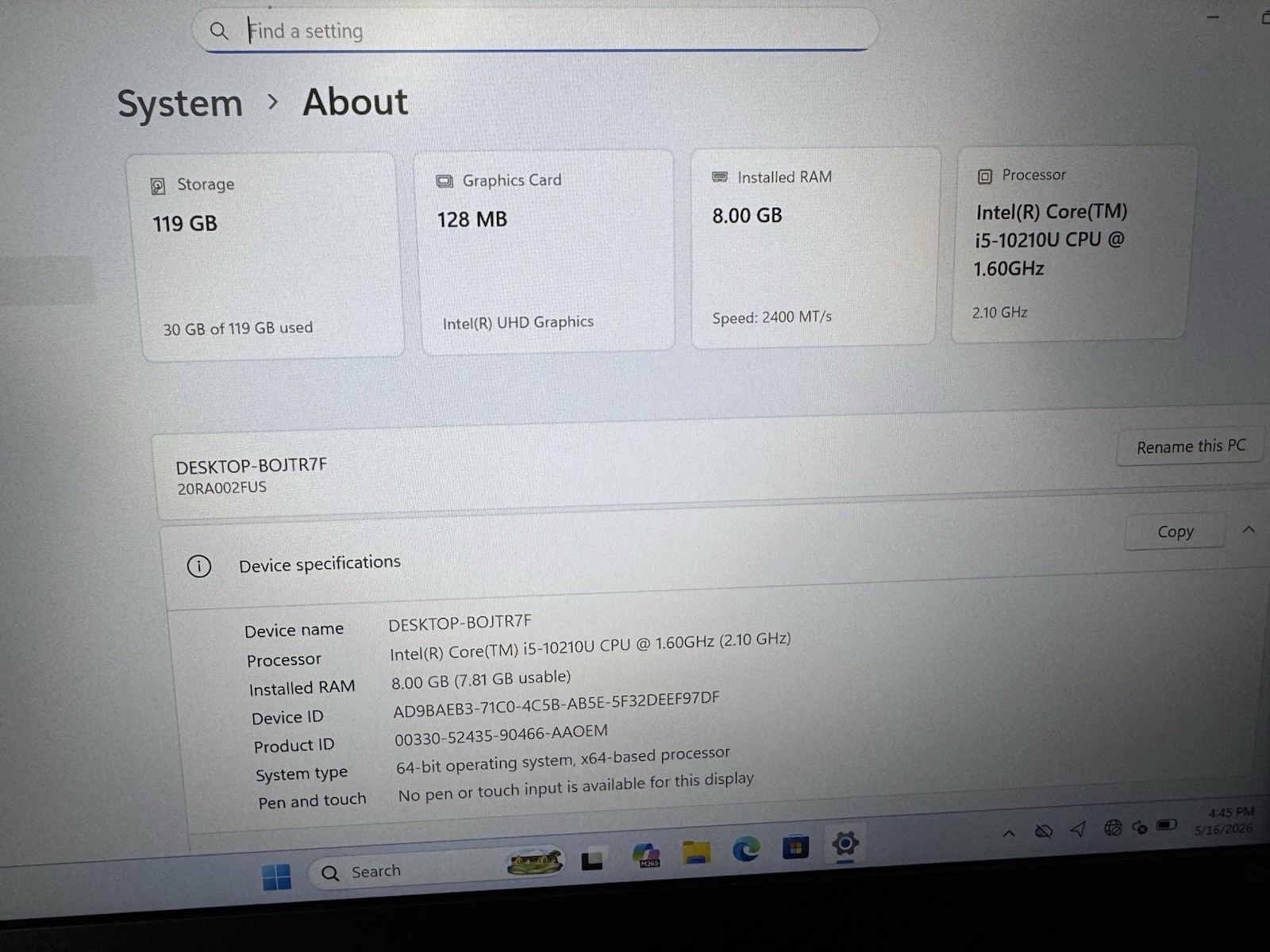Select model number 20RA002FUS
The height and width of the screenshot is (952, 1270).
coord(222,488)
